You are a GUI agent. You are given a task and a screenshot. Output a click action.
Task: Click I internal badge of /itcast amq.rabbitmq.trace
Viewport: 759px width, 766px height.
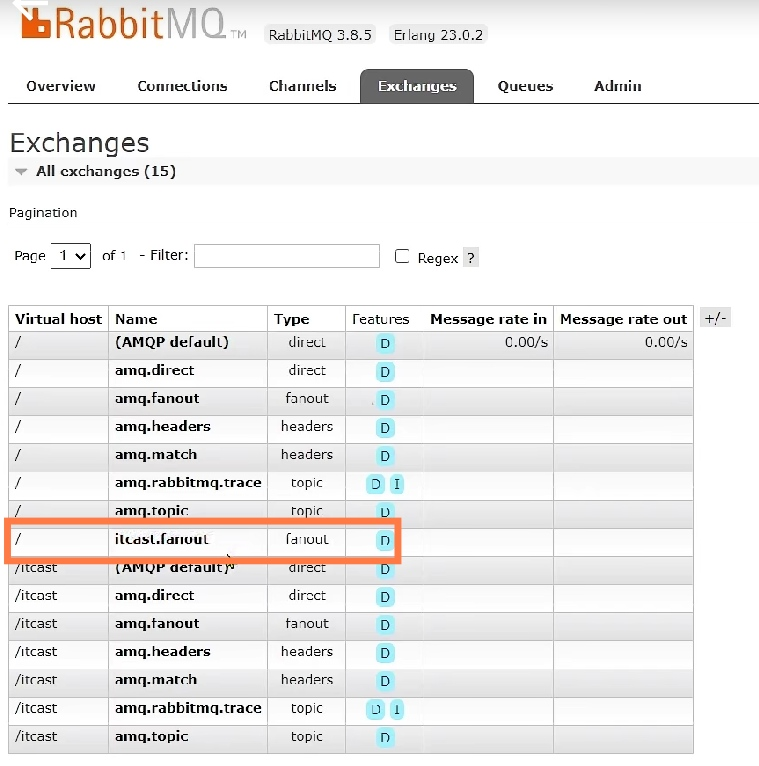pos(397,709)
